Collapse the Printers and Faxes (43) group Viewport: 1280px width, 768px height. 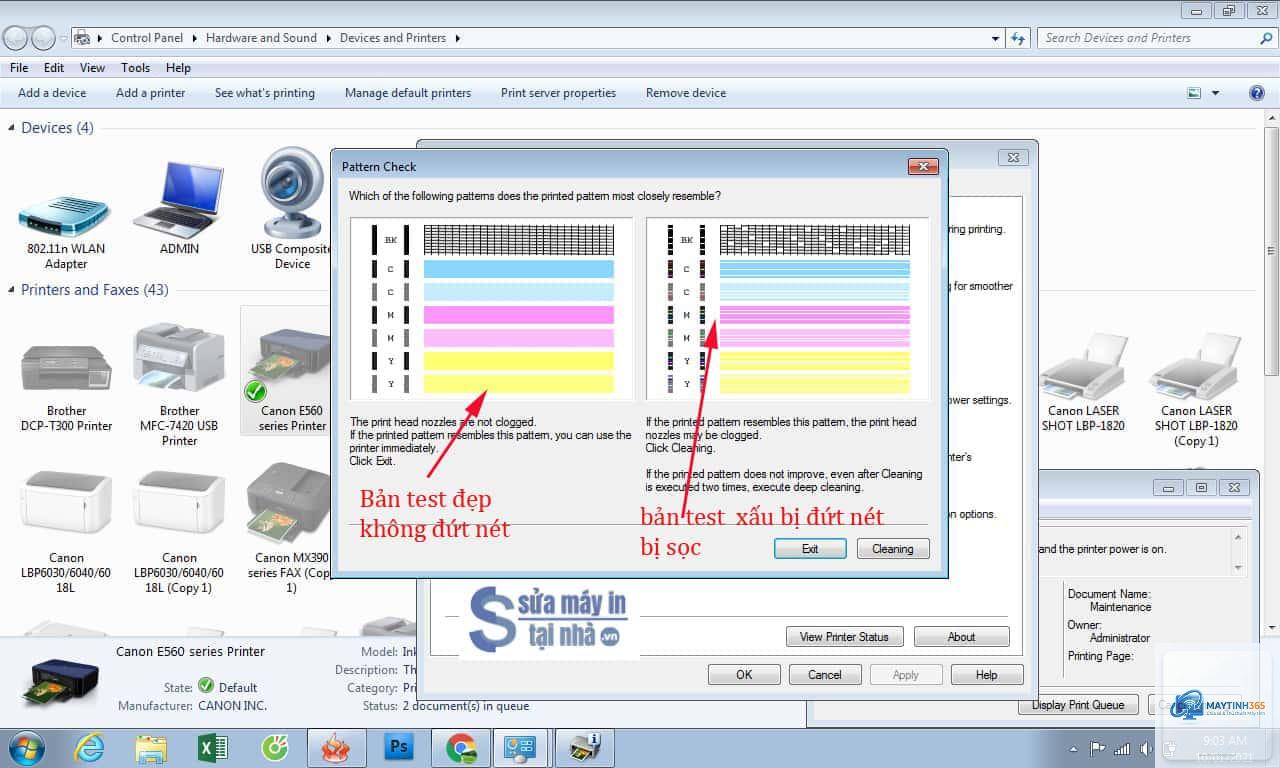[12, 290]
